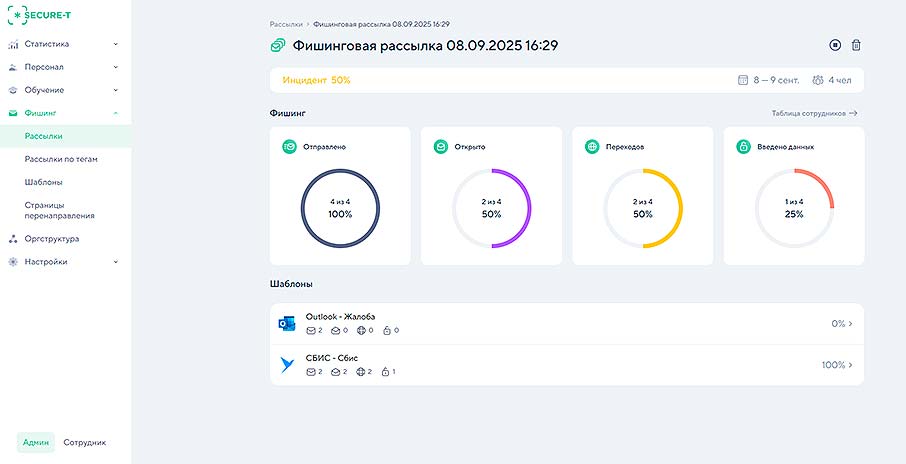The height and width of the screenshot is (464, 906).
Task: Click the Обучение section label
Action: (x=44, y=90)
